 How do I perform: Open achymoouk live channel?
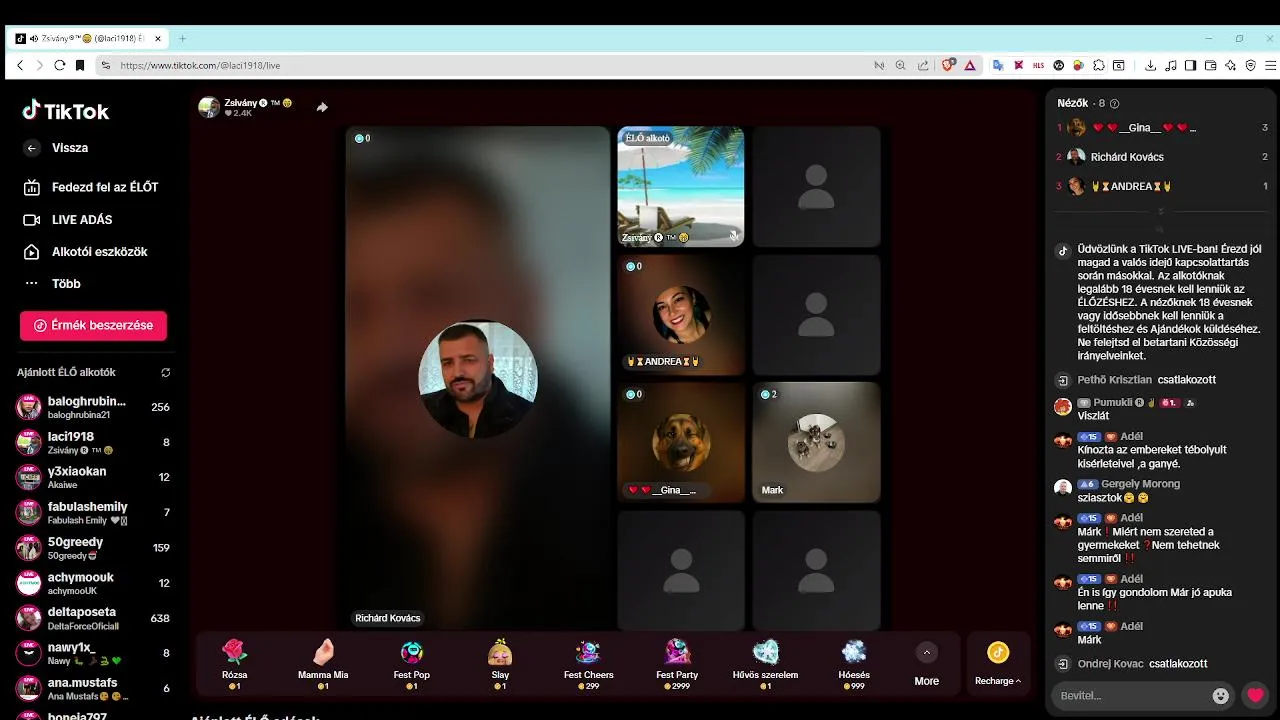pos(93,583)
